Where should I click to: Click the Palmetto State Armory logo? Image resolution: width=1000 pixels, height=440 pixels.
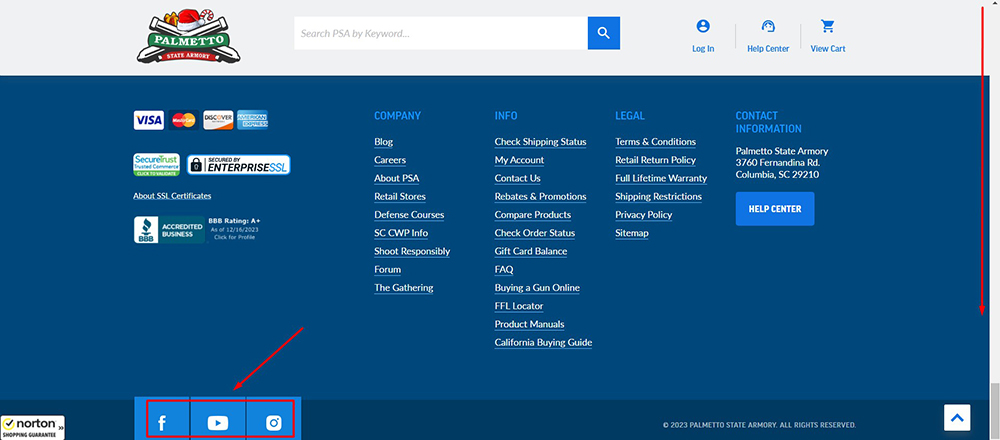(x=188, y=36)
